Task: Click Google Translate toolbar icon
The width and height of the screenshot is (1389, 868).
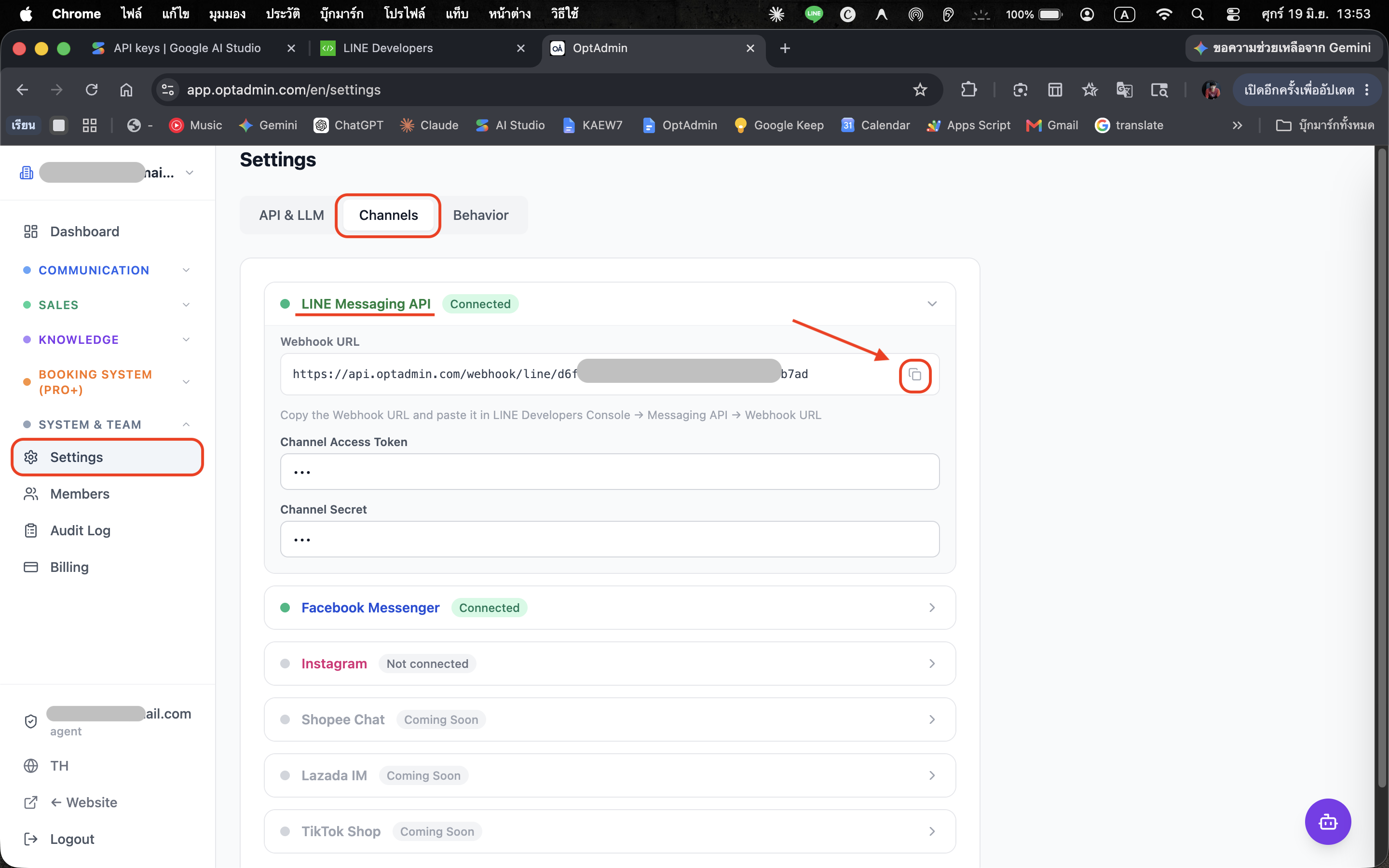Action: pyautogui.click(x=1124, y=90)
